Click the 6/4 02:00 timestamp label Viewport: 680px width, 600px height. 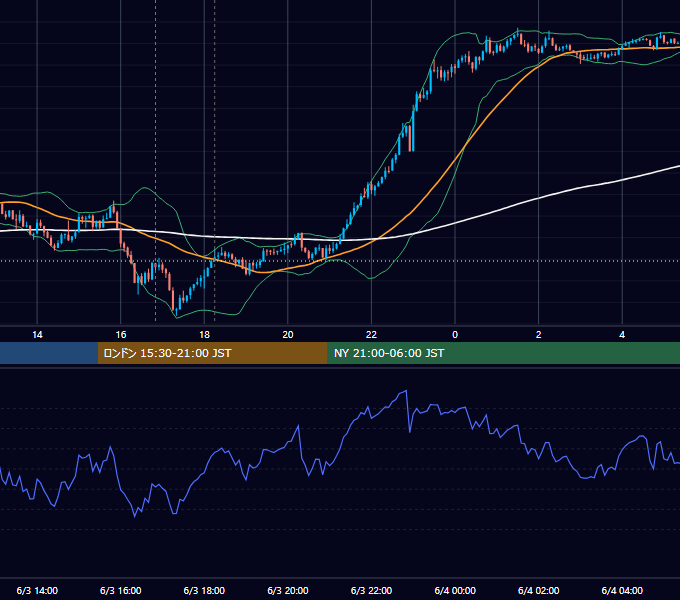coord(539,590)
